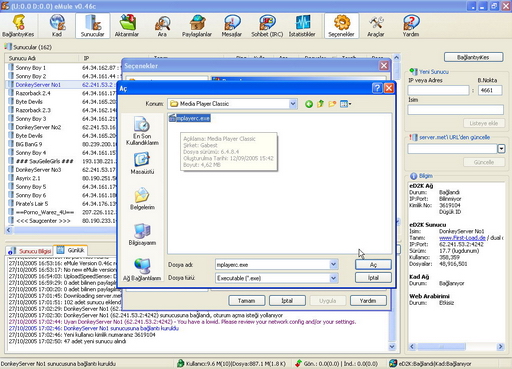Open the Sohbet (IRC) toolbar icon
Screen dimensions: 512x369
click(x=267, y=26)
